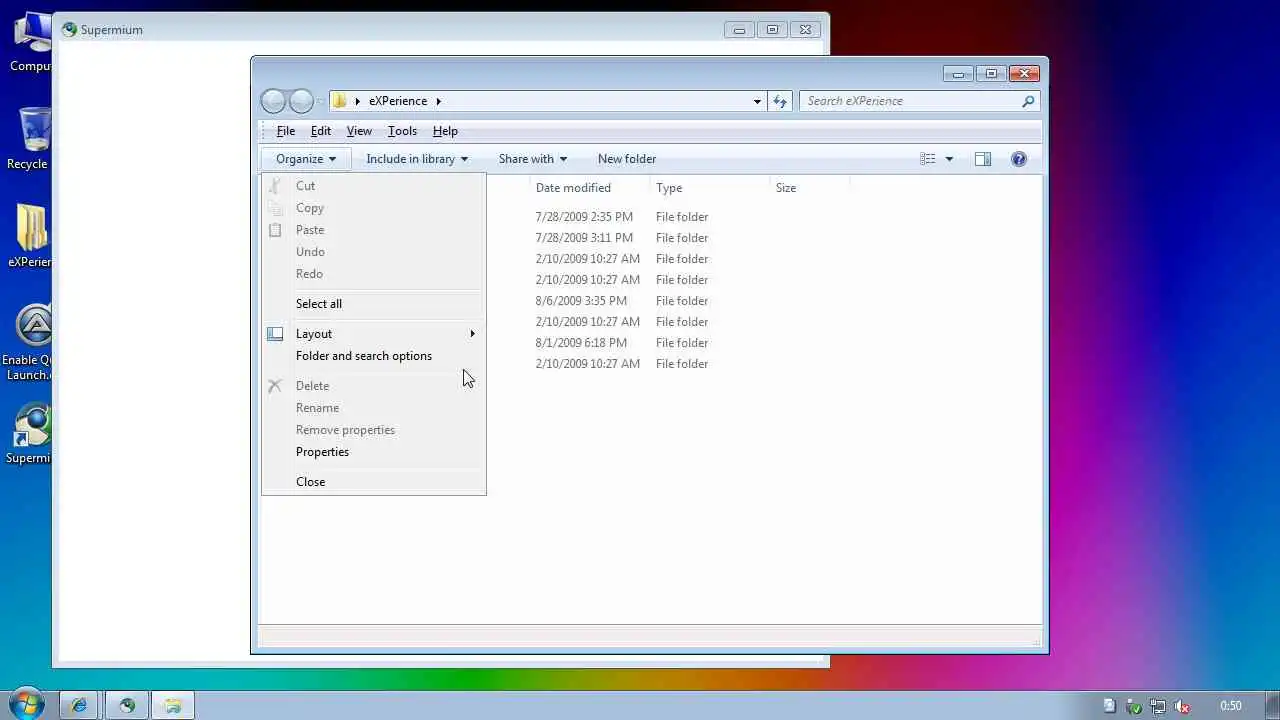The width and height of the screenshot is (1280, 720).
Task: Open the address bar history dropdown arrow
Action: tap(757, 101)
